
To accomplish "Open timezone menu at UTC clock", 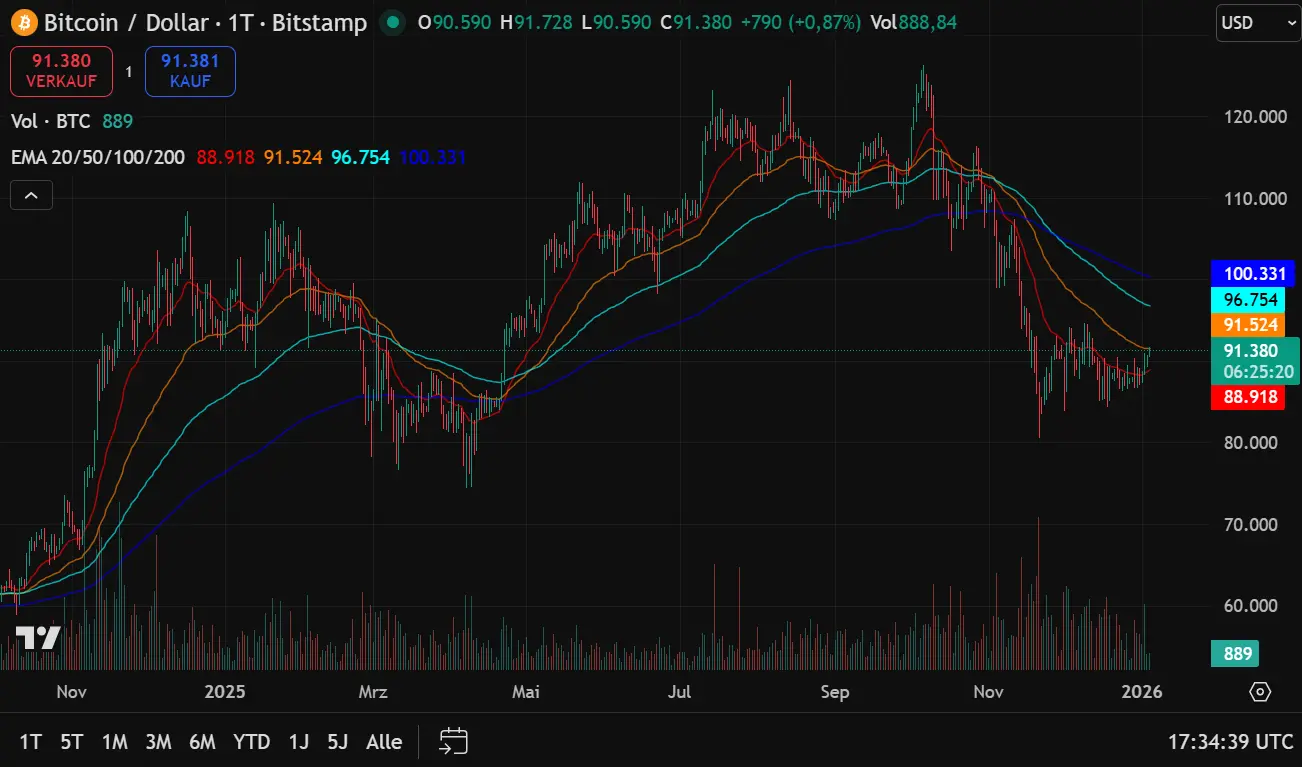I will (x=1230, y=742).
